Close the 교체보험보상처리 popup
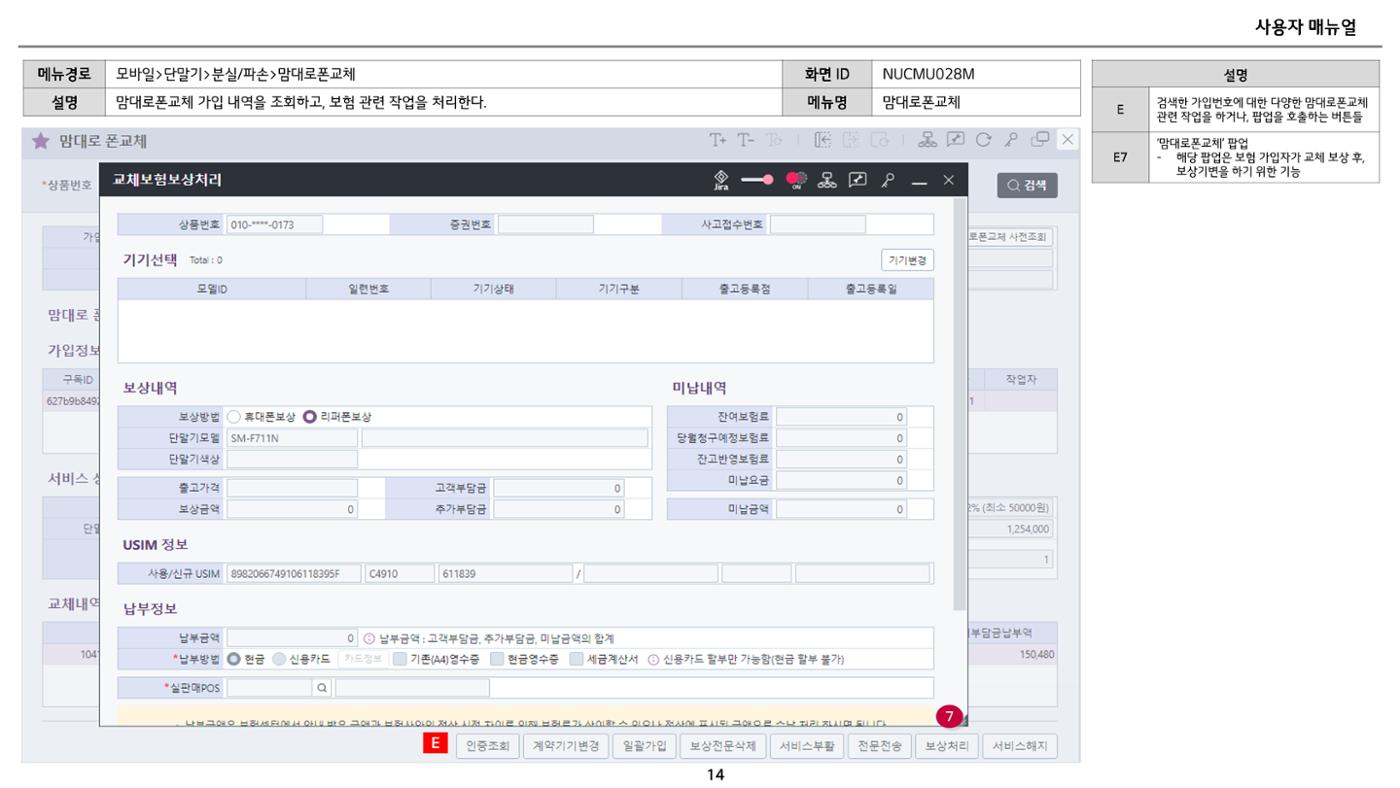The image size is (1400, 788). (949, 180)
